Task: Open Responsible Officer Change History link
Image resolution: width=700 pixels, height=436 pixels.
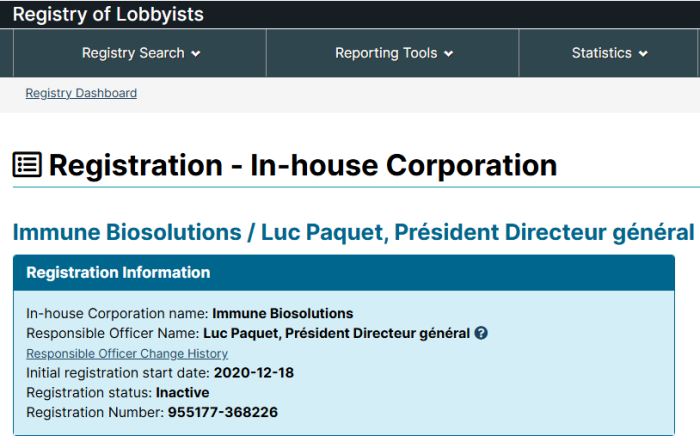Action: pos(127,354)
